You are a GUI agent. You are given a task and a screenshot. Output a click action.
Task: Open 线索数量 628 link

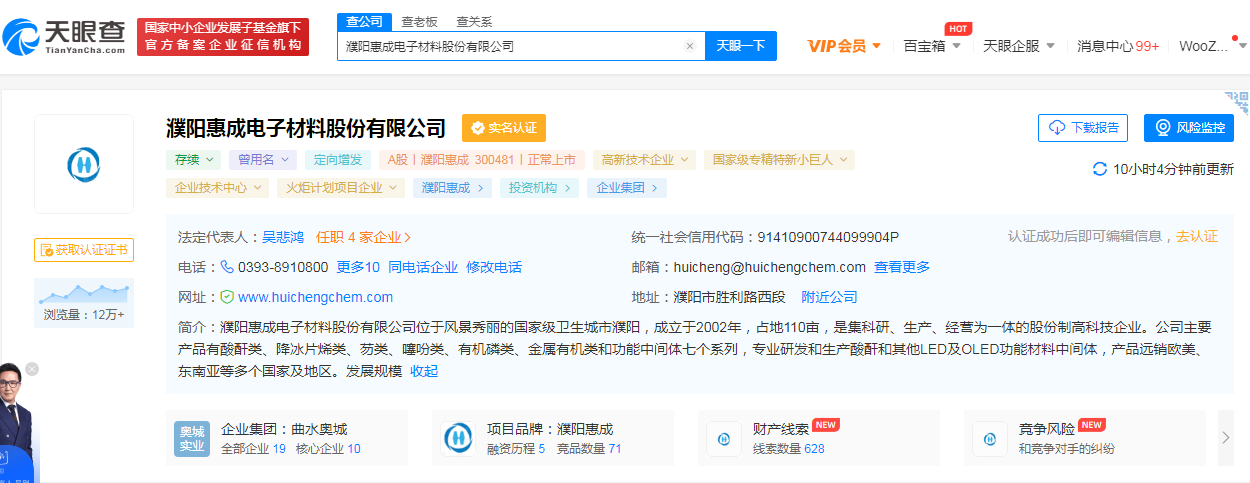[x=789, y=449]
